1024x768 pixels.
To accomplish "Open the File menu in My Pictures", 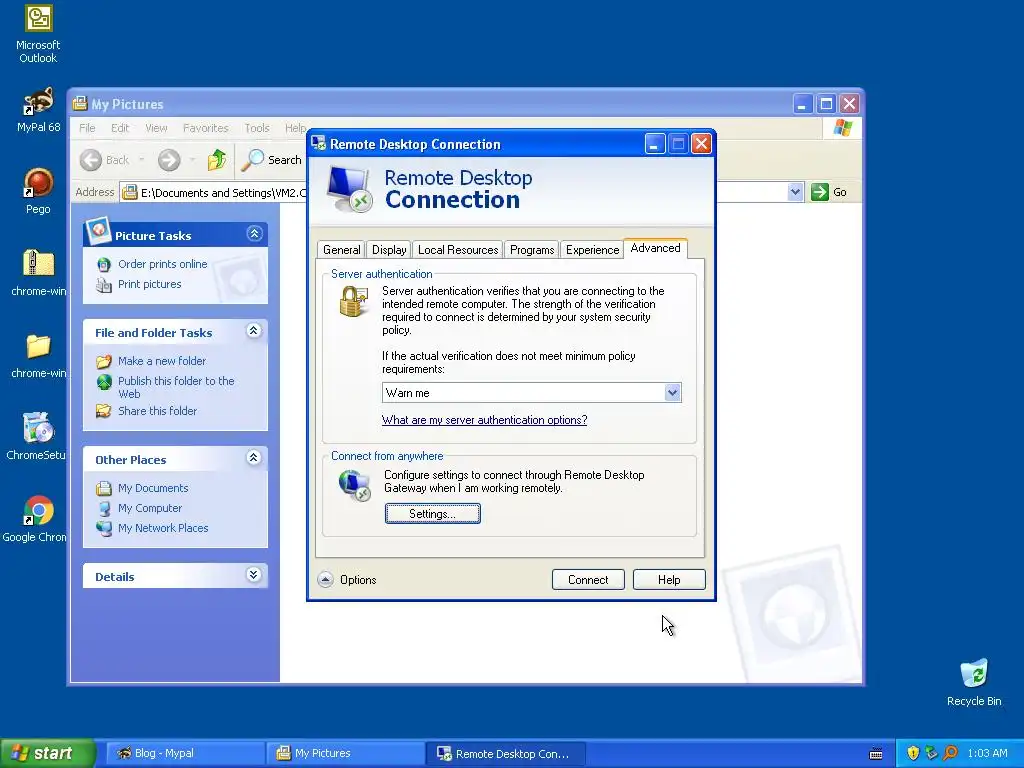I will coord(87,128).
